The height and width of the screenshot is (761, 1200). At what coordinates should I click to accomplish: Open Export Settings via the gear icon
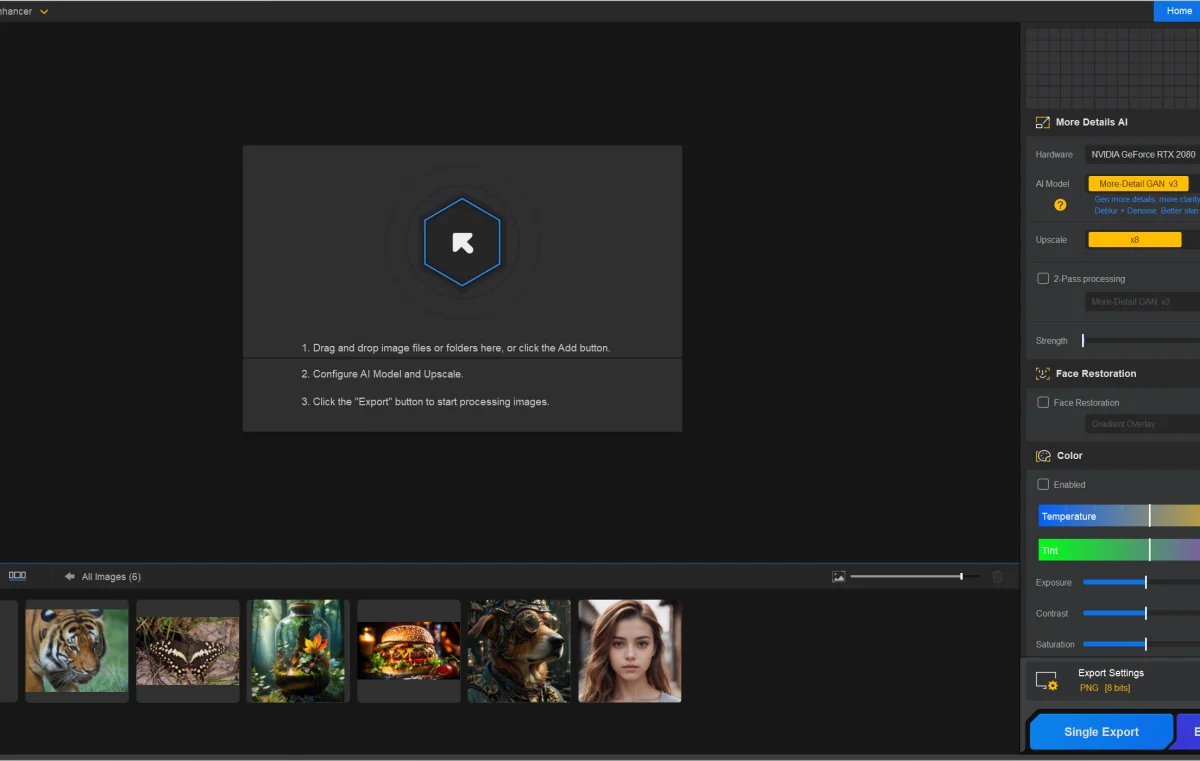[x=1046, y=681]
